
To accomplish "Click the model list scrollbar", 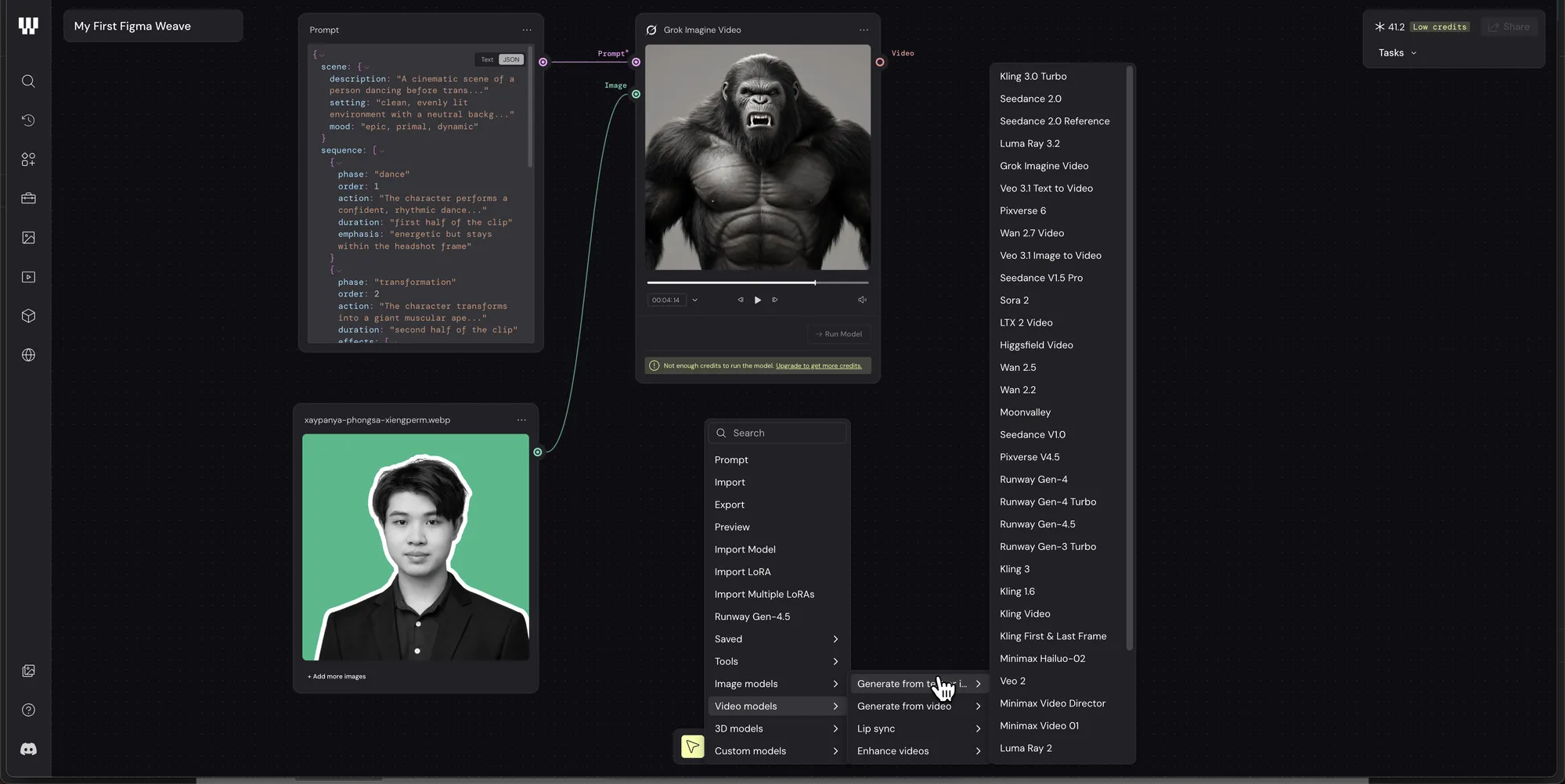I will (1129, 358).
